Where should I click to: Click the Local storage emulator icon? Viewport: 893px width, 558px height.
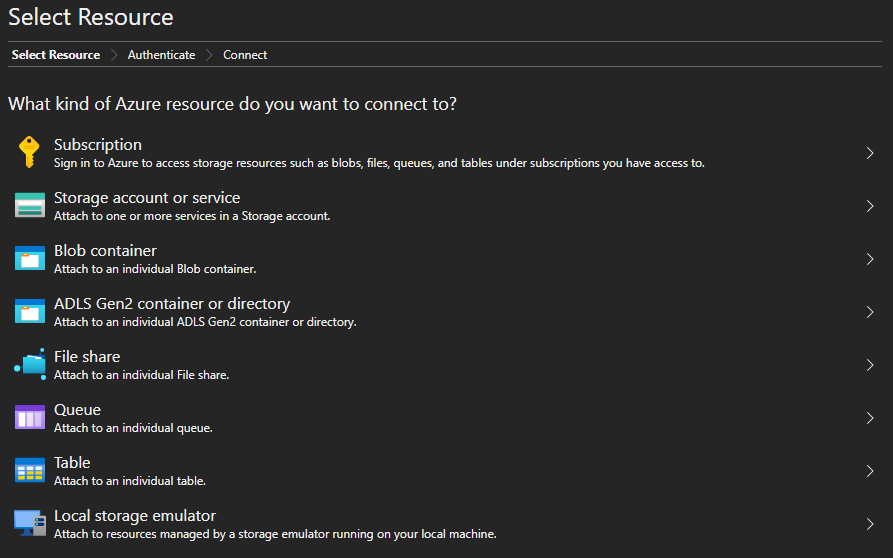(x=30, y=523)
